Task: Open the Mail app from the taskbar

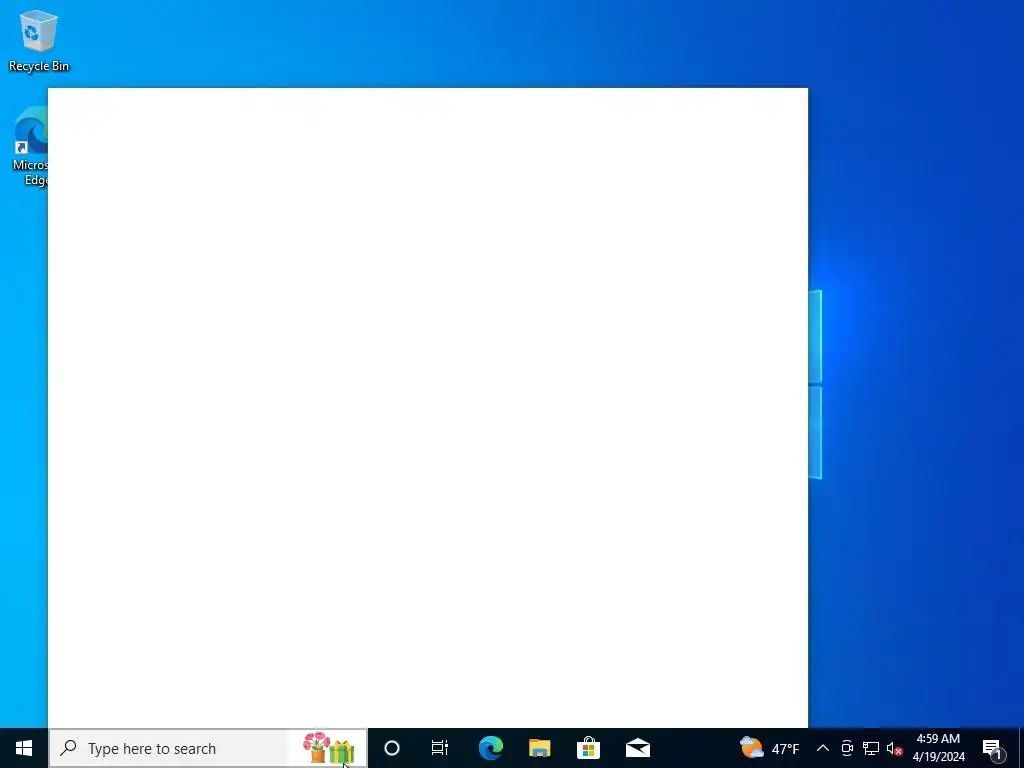Action: [x=637, y=748]
